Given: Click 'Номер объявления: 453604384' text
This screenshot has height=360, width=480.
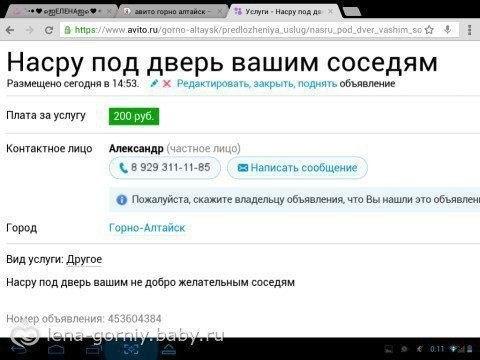Looking at the screenshot, I should pyautogui.click(x=84, y=319).
